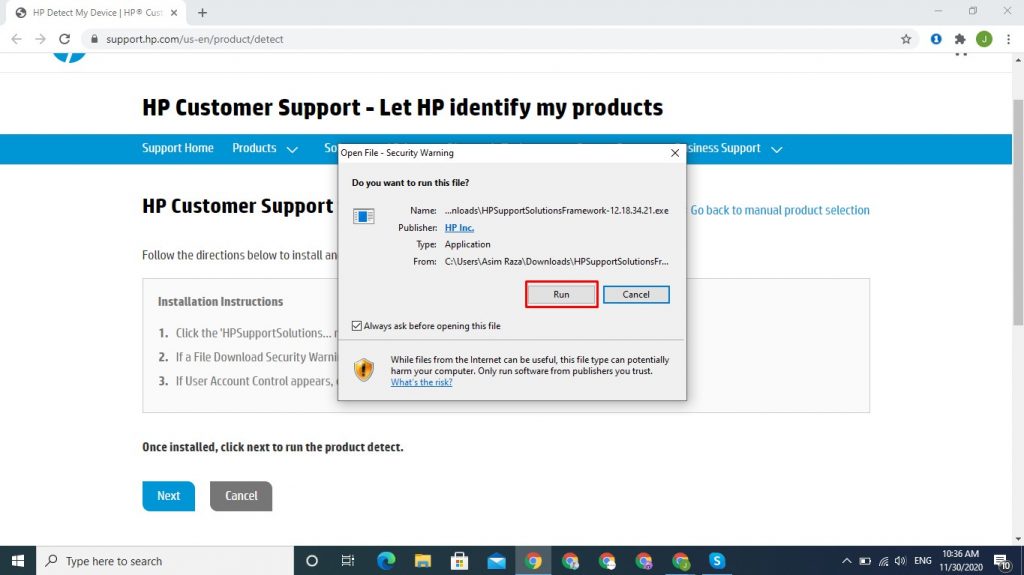Click the HP Inc. publisher link
This screenshot has width=1024, height=575.
tap(459, 228)
